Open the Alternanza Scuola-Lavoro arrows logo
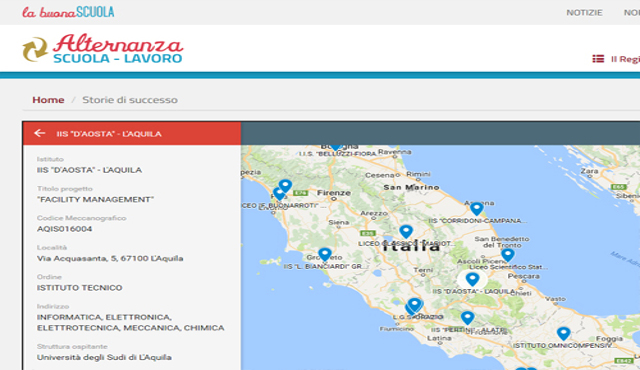This screenshot has height=370, width=640. click(35, 49)
